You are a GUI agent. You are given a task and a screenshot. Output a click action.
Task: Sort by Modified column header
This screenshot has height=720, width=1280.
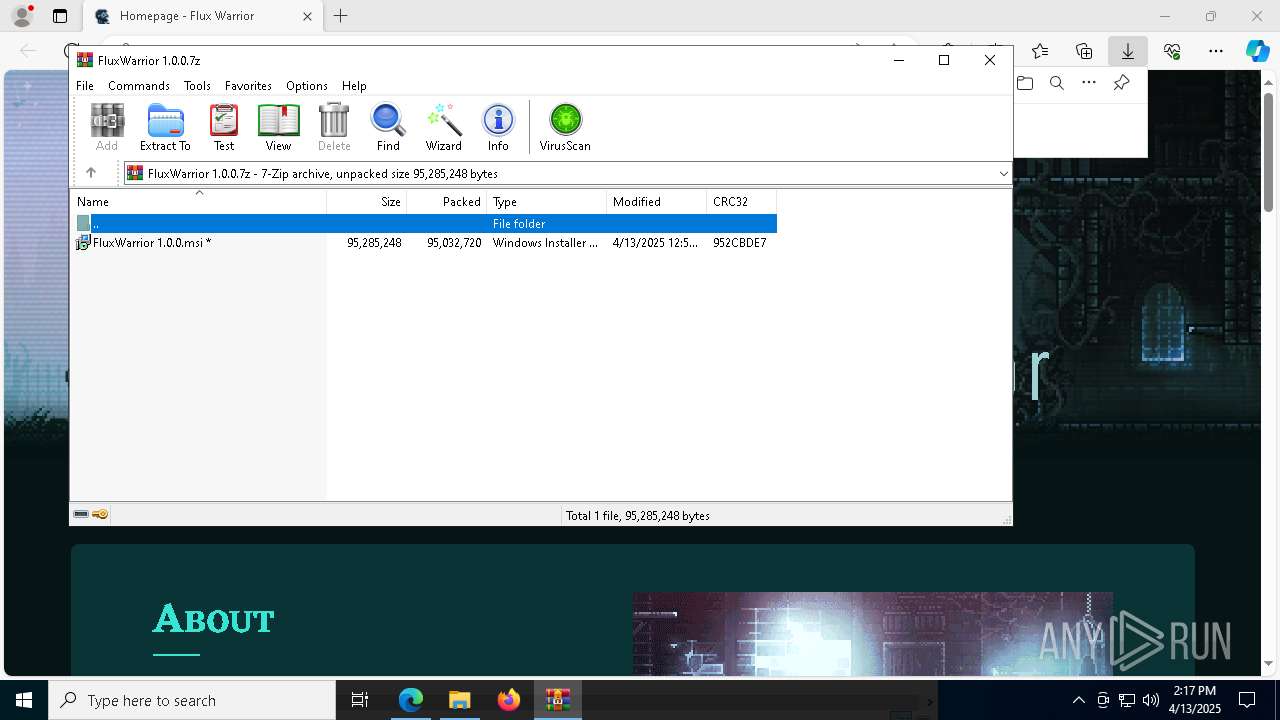pyautogui.click(x=657, y=201)
